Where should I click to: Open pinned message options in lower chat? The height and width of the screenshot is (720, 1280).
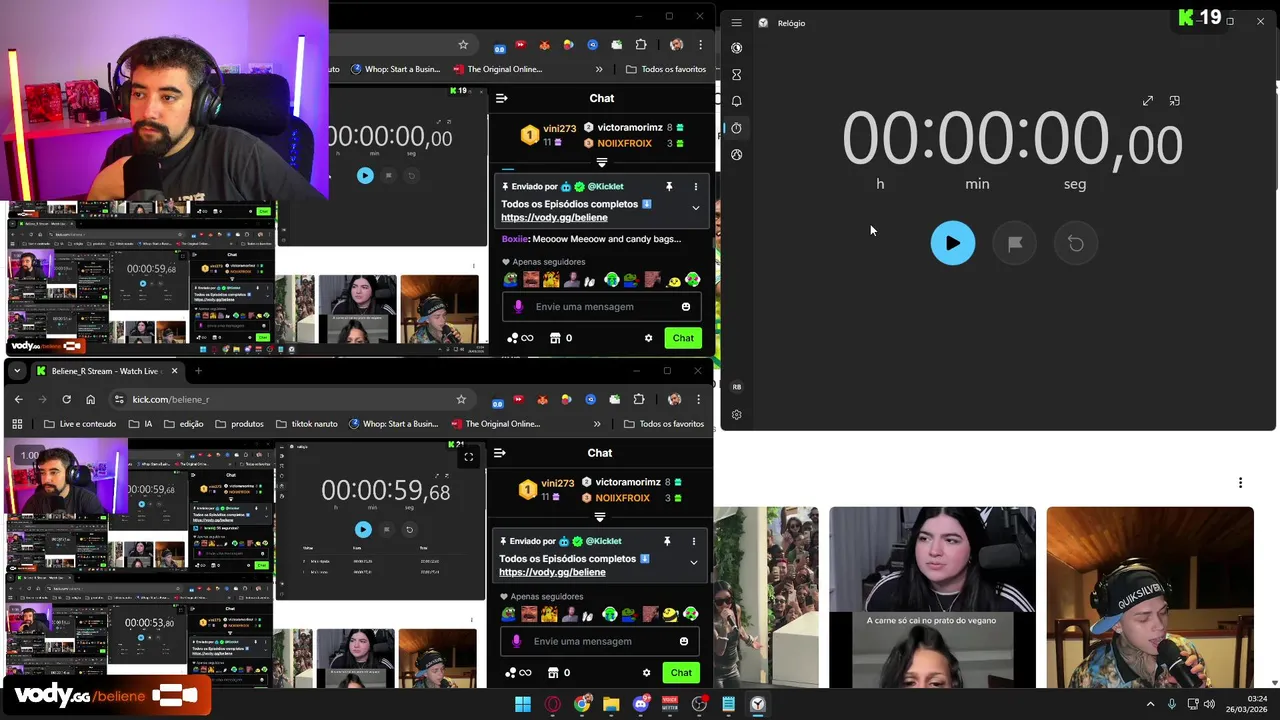pyautogui.click(x=694, y=541)
